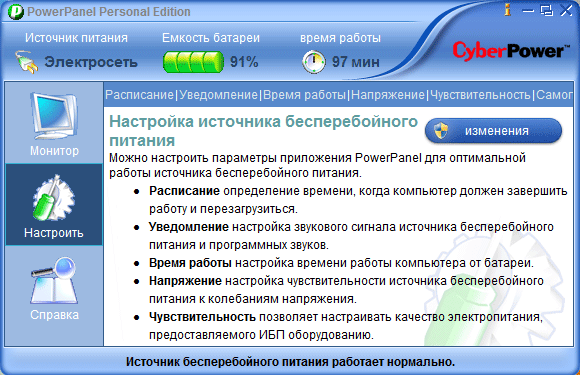
Task: Click the PowerPanel logo icon in title bar
Action: (x=16, y=12)
